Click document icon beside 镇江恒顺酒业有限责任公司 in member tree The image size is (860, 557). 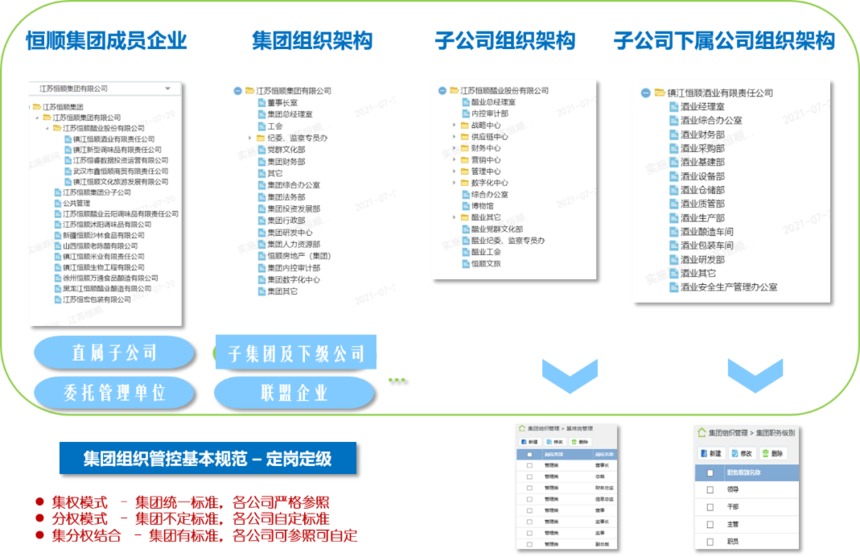pos(68,139)
